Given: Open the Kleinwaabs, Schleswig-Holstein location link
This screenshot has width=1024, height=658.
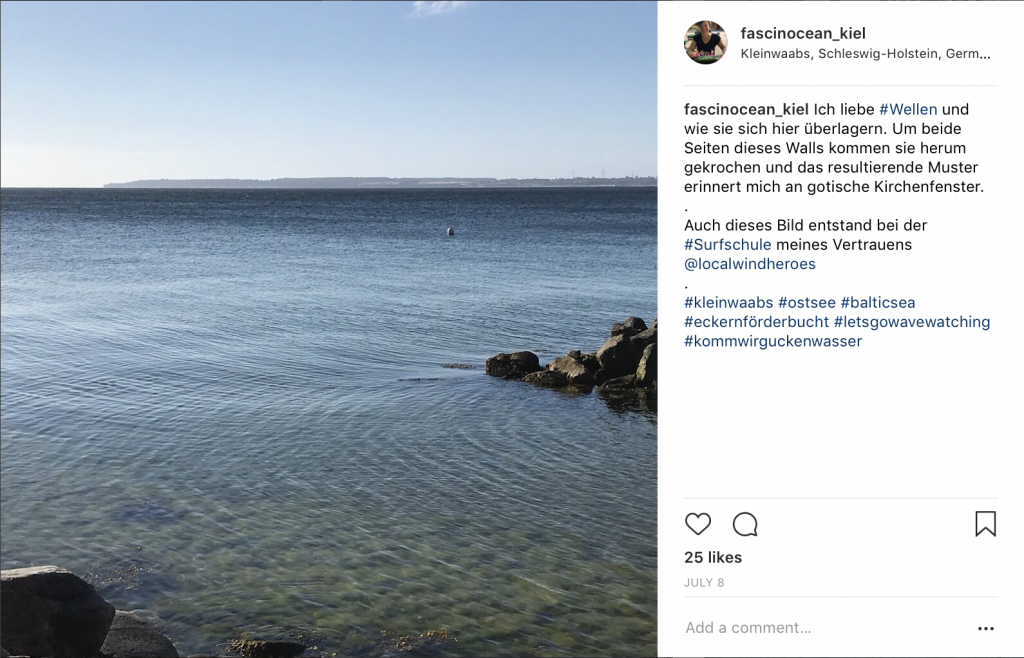Looking at the screenshot, I should pyautogui.click(x=865, y=54).
